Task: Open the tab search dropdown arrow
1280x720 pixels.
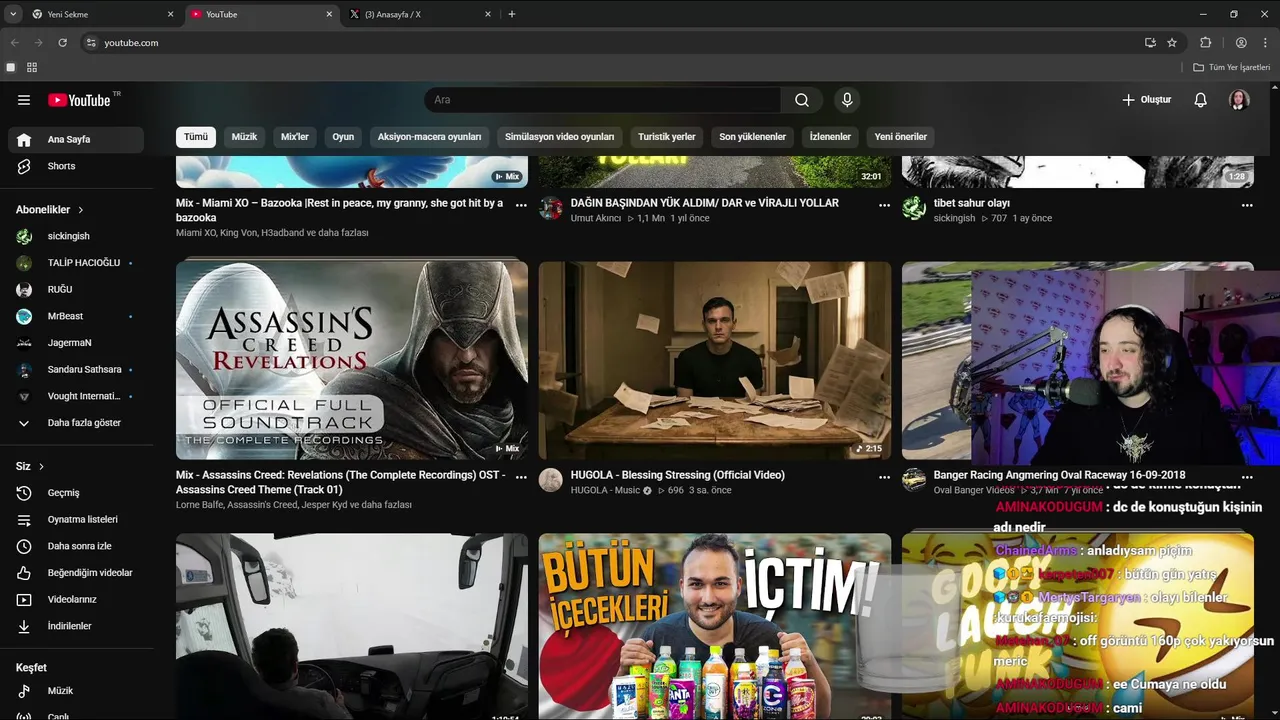Action: (x=13, y=14)
